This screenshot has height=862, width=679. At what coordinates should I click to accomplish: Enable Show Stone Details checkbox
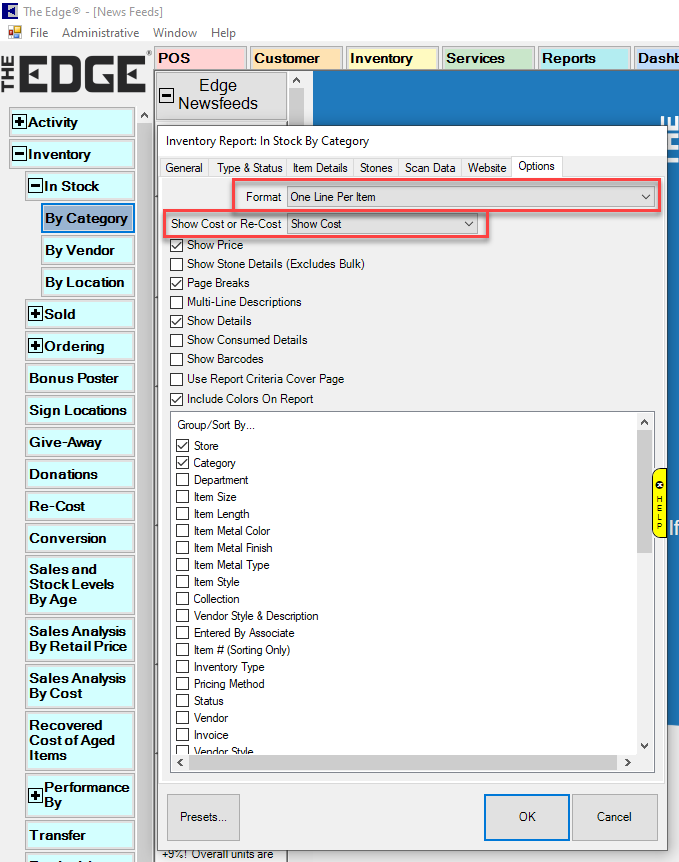(x=177, y=264)
